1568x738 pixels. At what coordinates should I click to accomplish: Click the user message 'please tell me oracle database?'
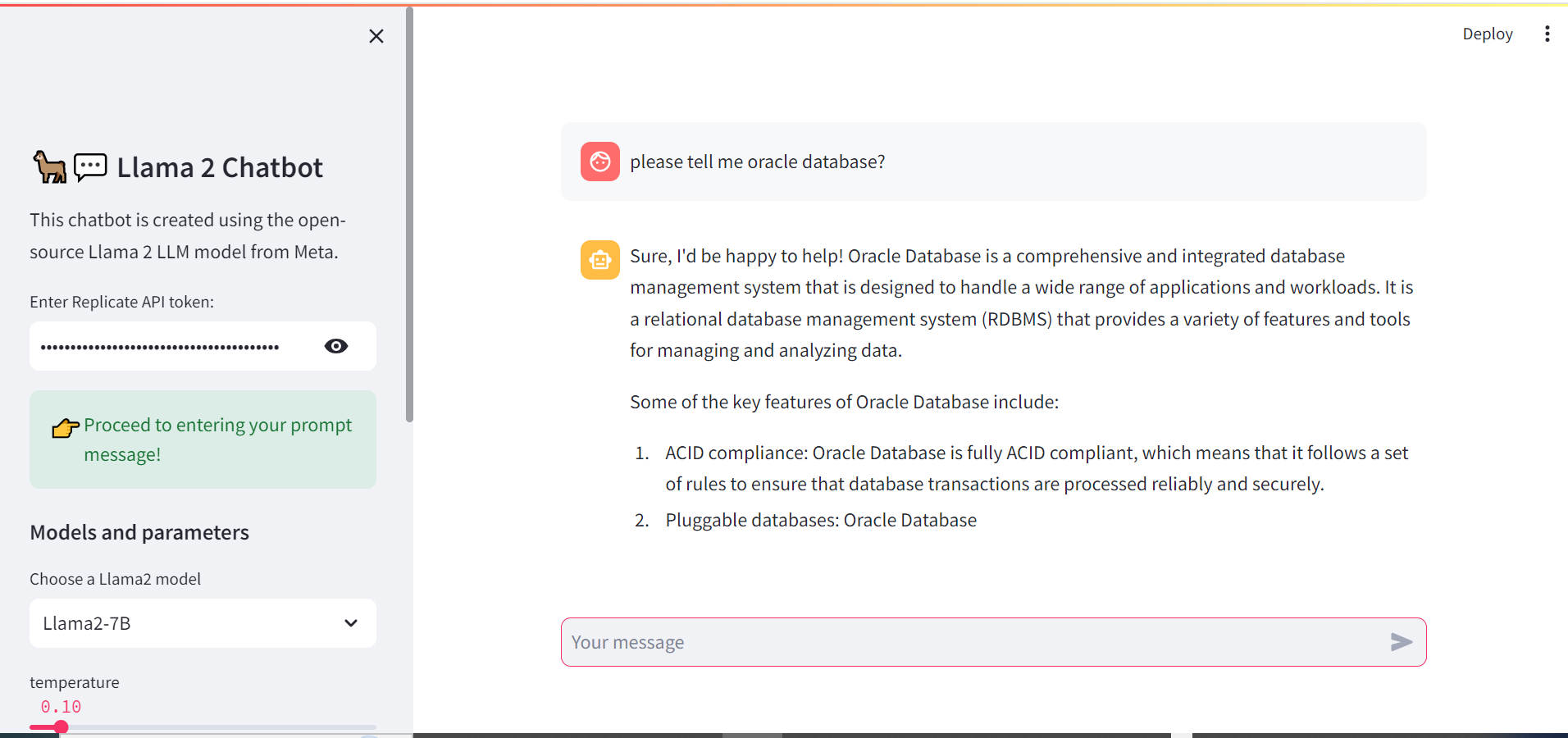757,162
